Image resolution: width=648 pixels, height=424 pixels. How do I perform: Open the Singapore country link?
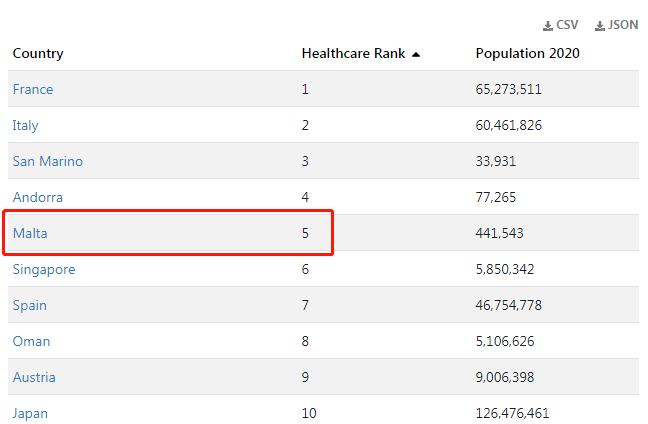[x=44, y=269]
